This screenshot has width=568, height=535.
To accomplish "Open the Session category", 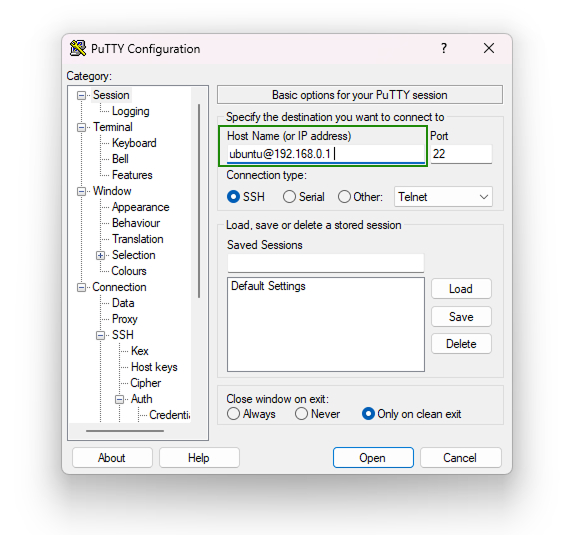I will tap(111, 95).
